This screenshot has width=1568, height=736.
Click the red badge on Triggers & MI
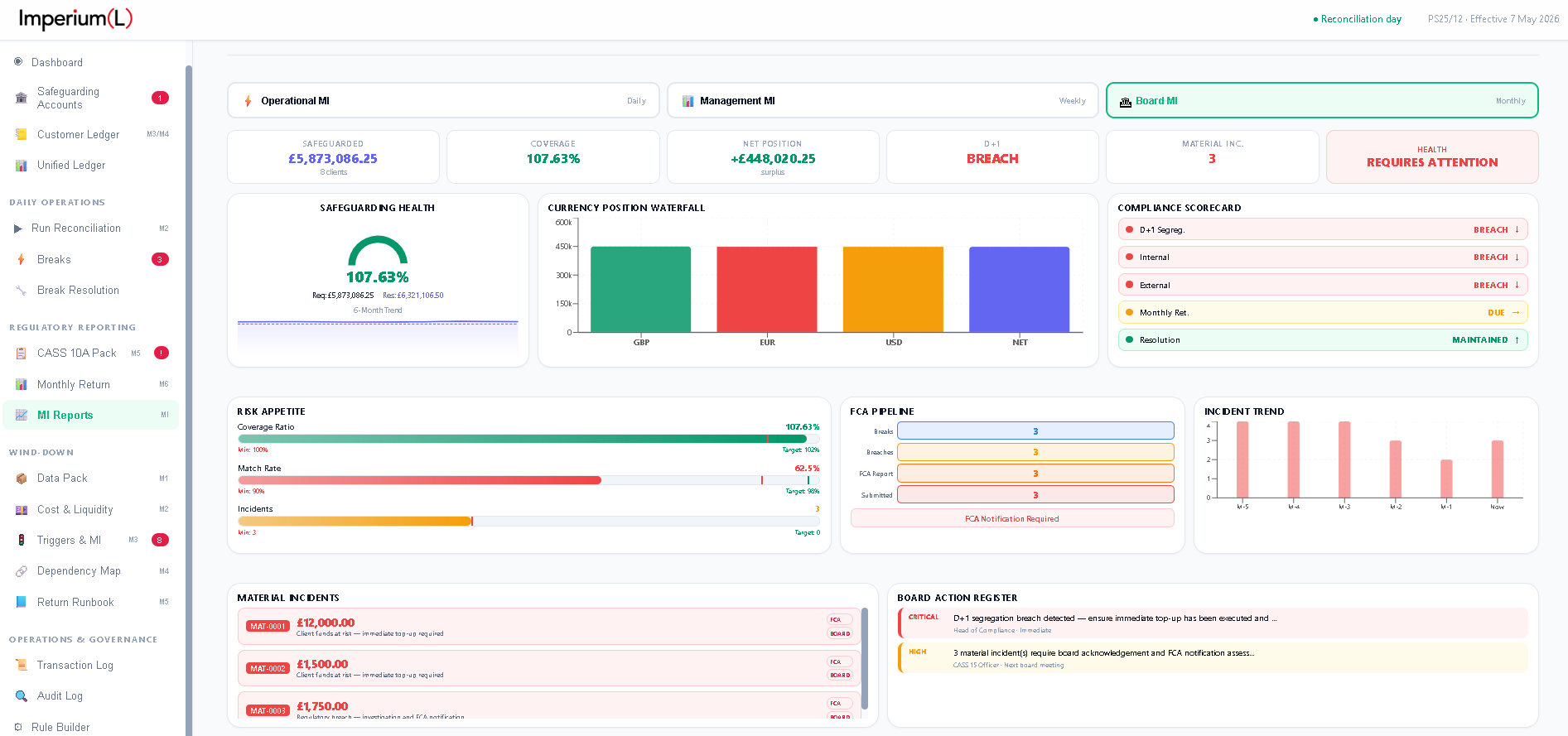tap(160, 540)
